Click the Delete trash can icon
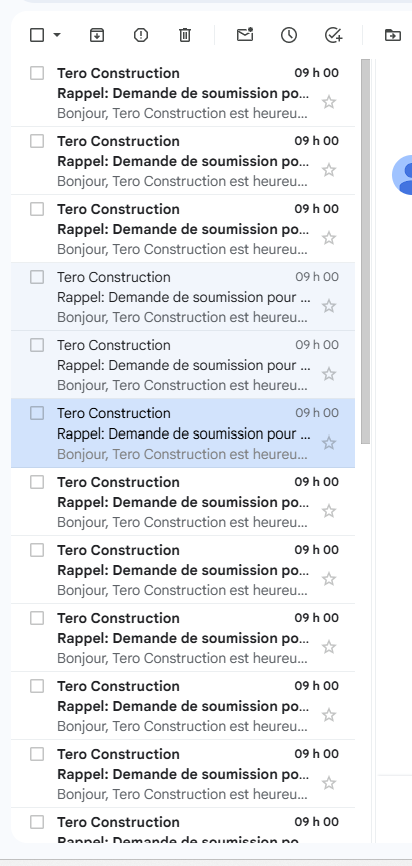 coord(185,35)
